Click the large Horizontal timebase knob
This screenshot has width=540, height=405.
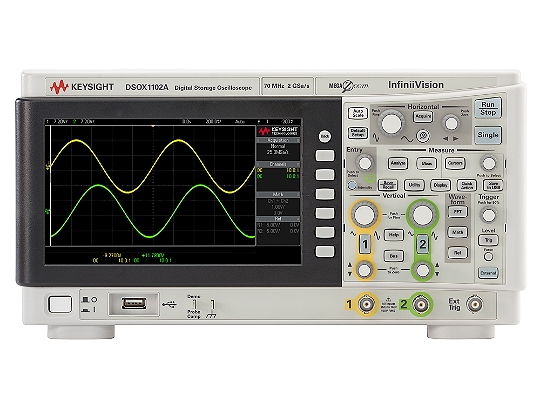tap(392, 123)
